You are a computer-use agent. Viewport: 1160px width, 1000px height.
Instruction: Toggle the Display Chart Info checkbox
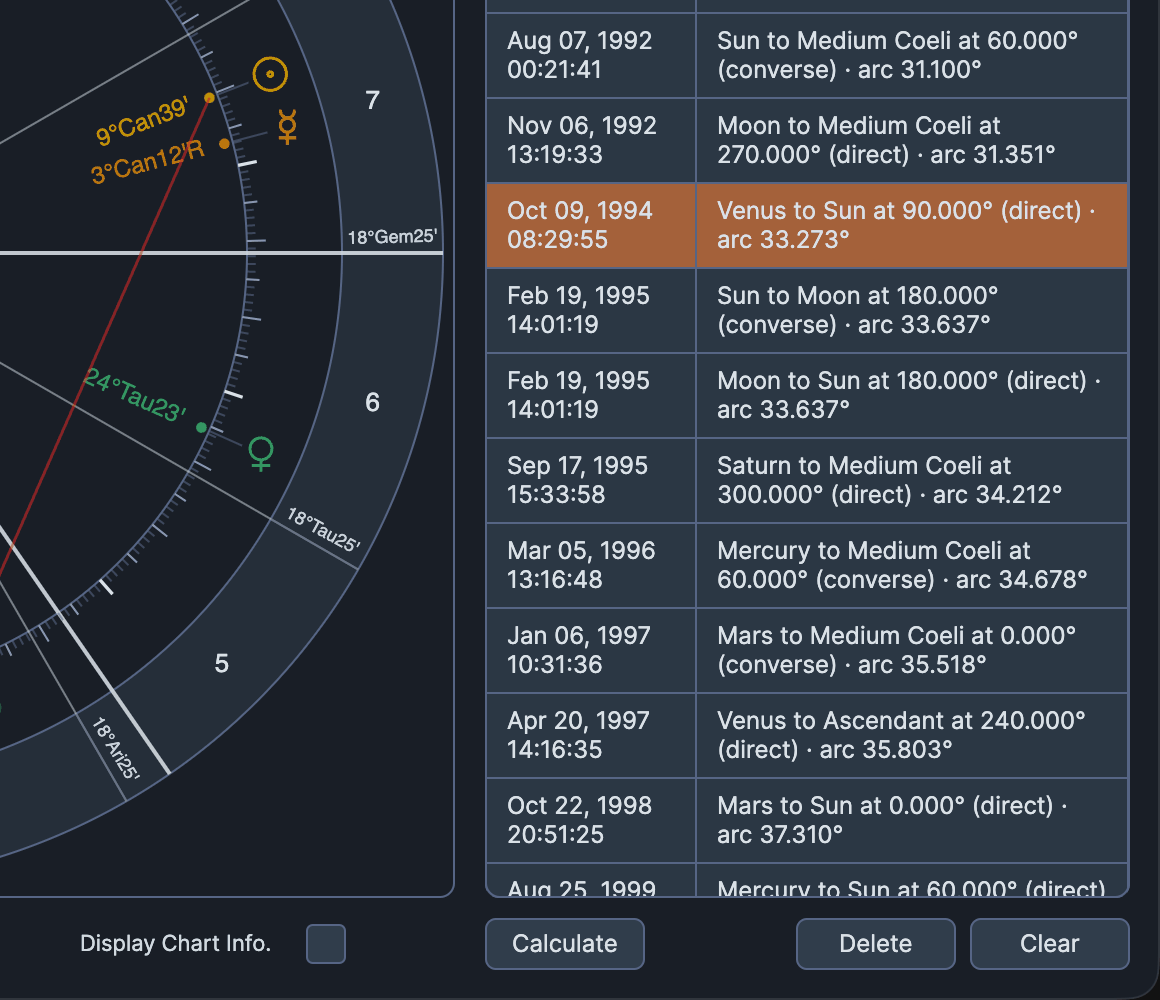click(x=326, y=944)
